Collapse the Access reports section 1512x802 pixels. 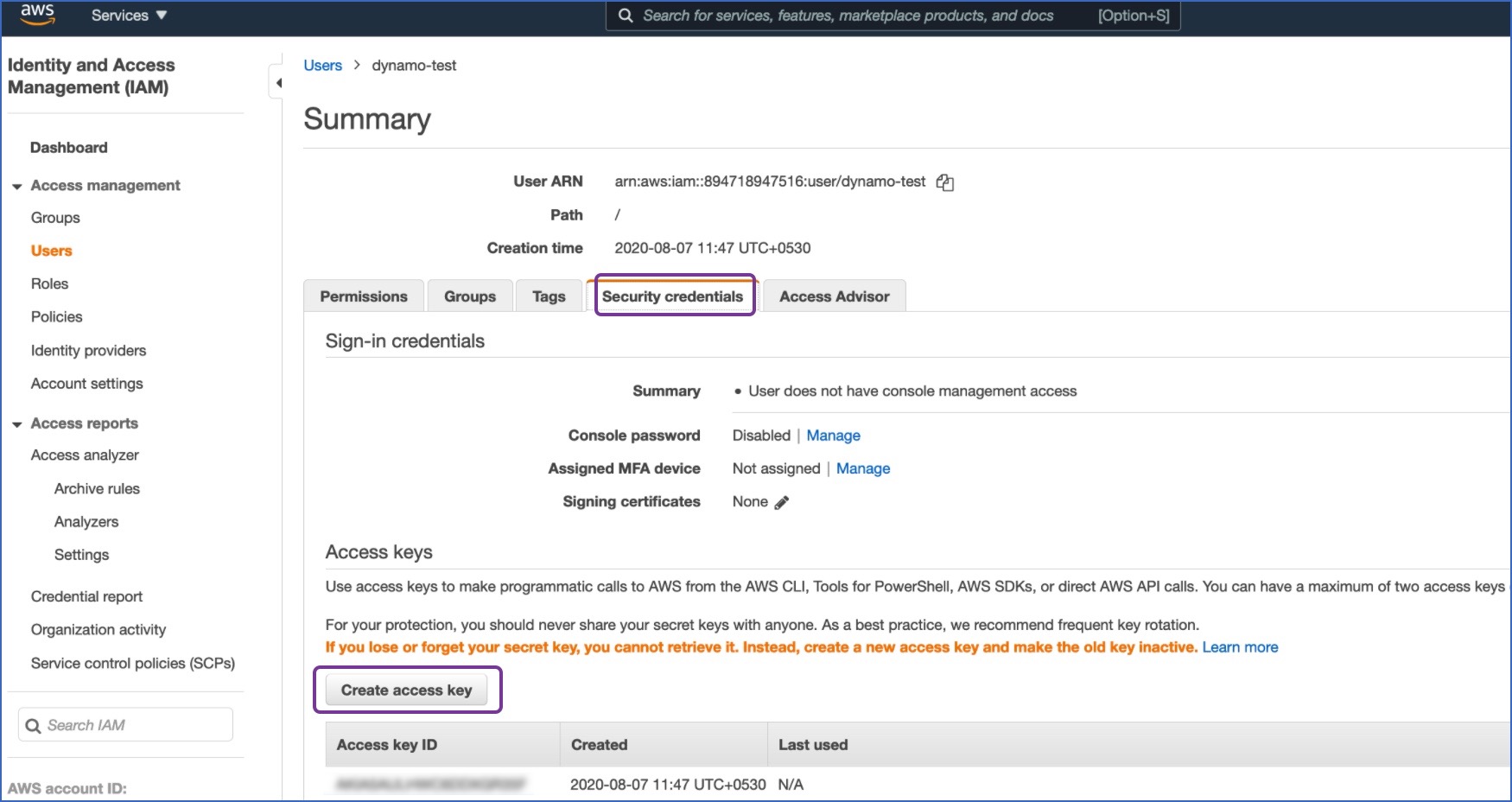pos(16,423)
